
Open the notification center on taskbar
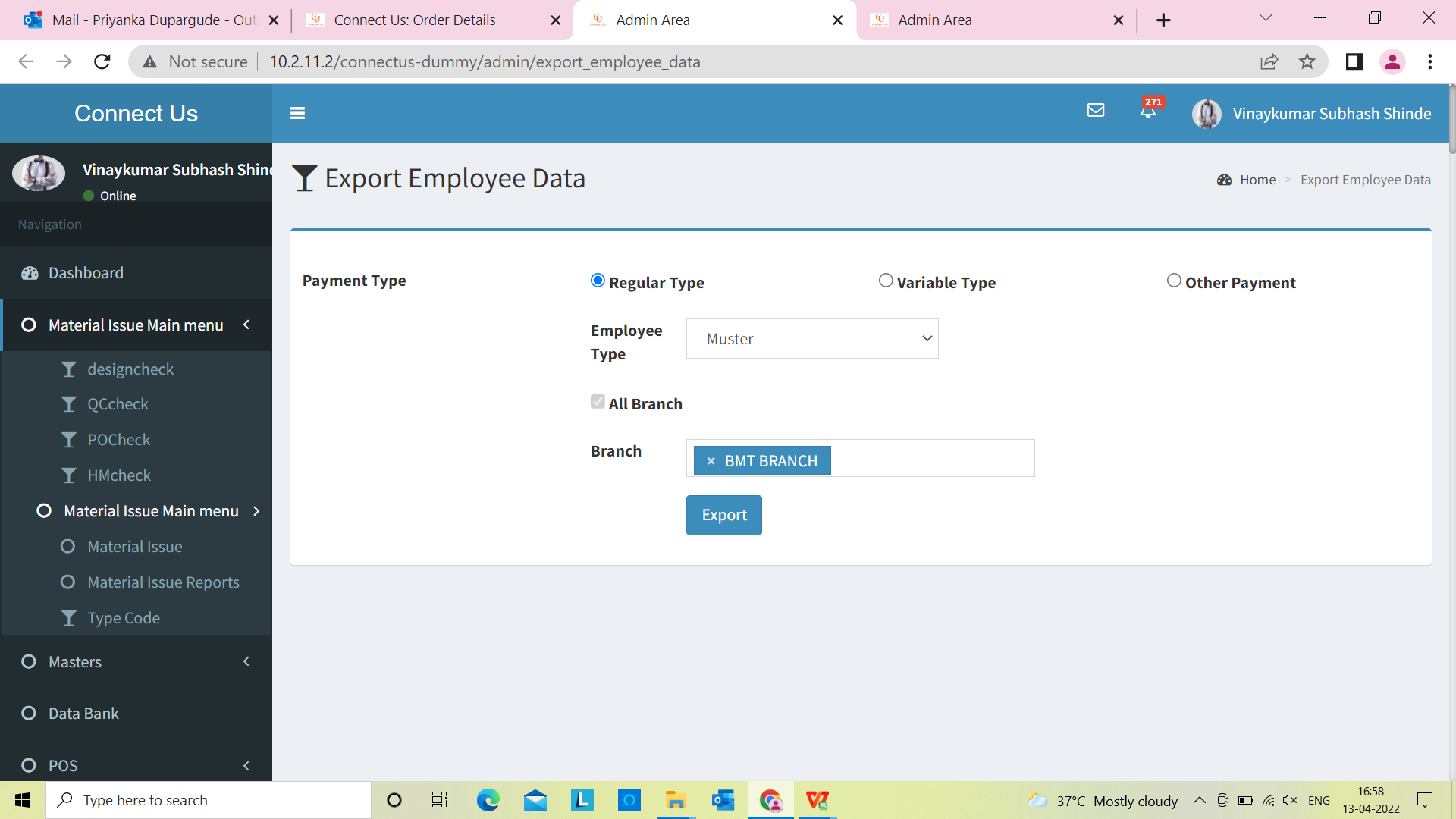tap(1425, 800)
